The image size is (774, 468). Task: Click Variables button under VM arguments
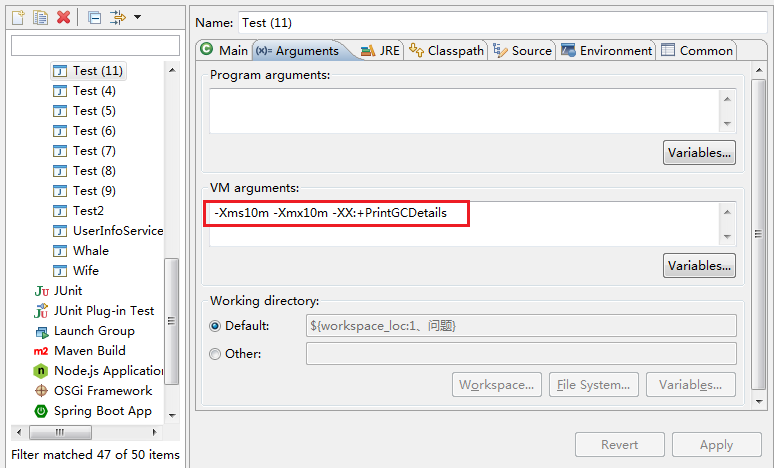tap(699, 266)
